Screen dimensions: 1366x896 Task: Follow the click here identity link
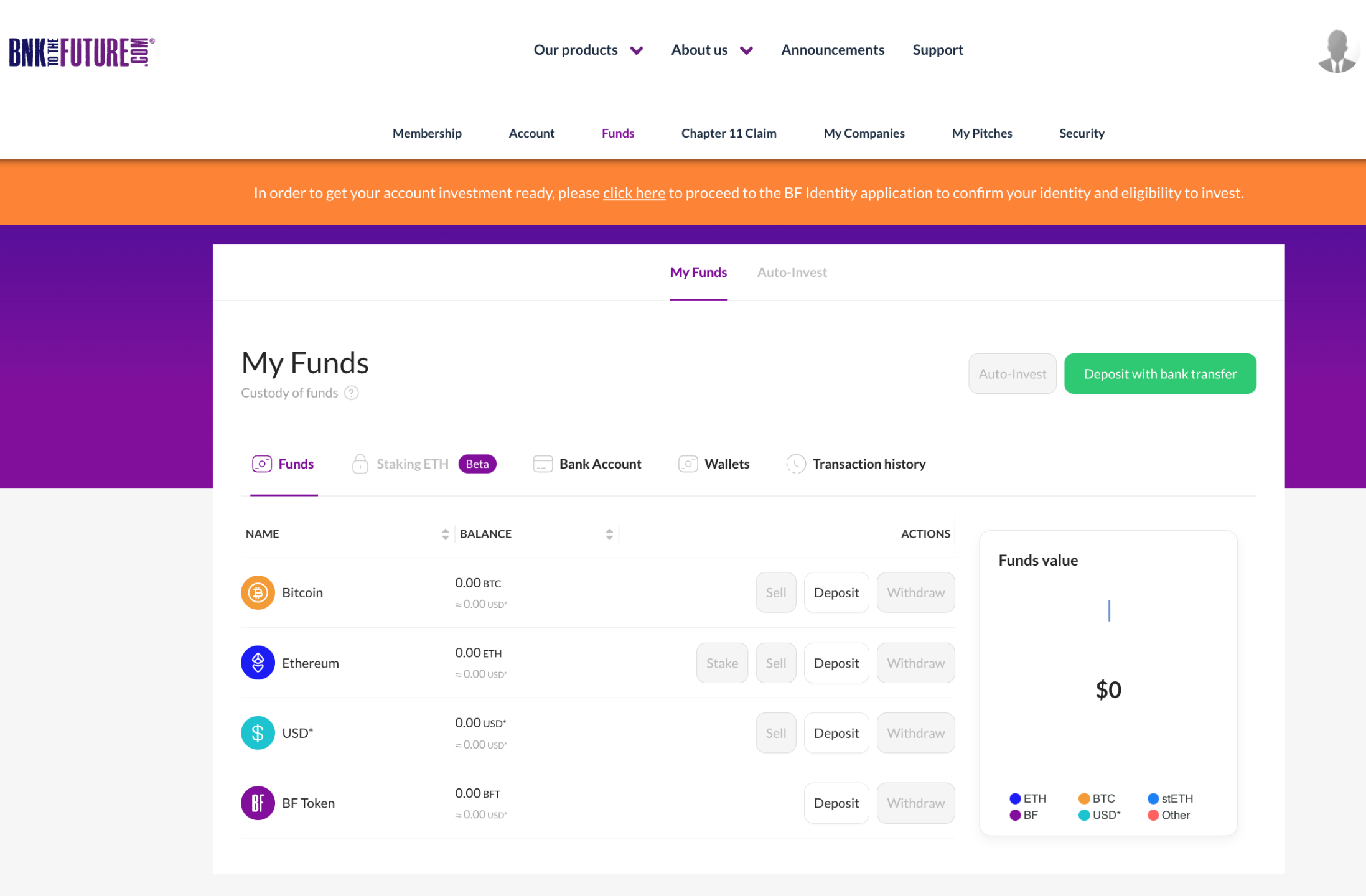pos(634,193)
